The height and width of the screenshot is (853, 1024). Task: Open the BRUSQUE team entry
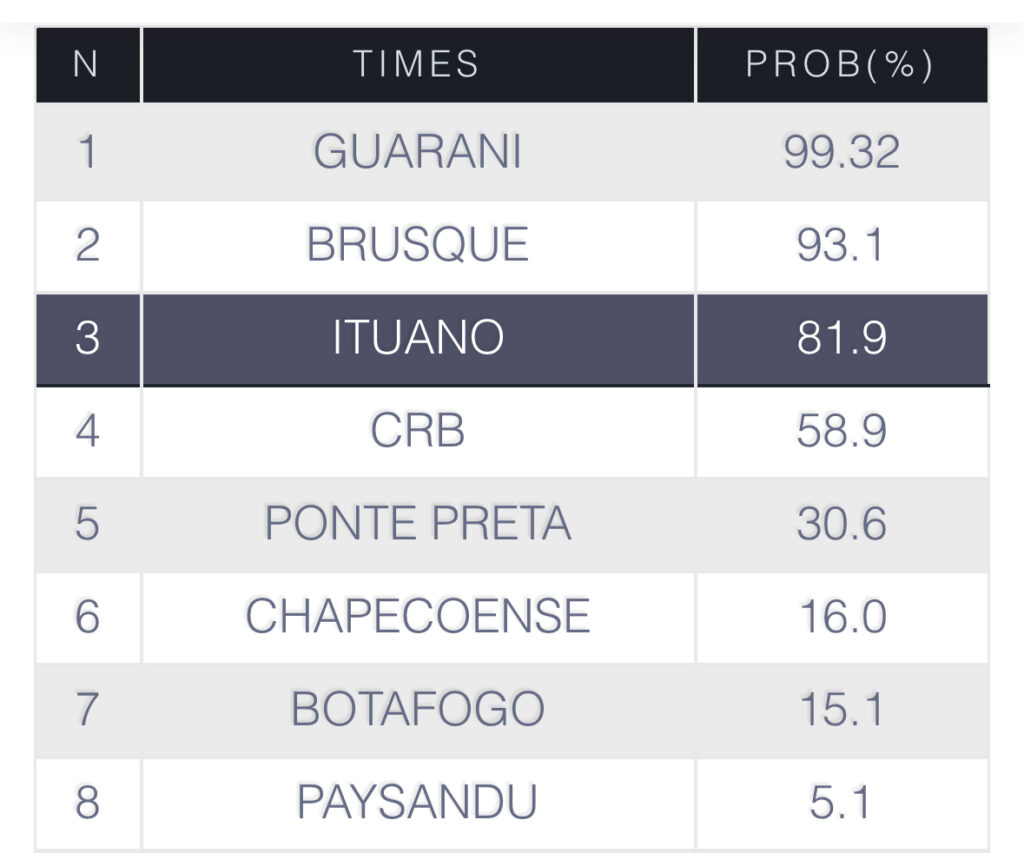tap(417, 245)
